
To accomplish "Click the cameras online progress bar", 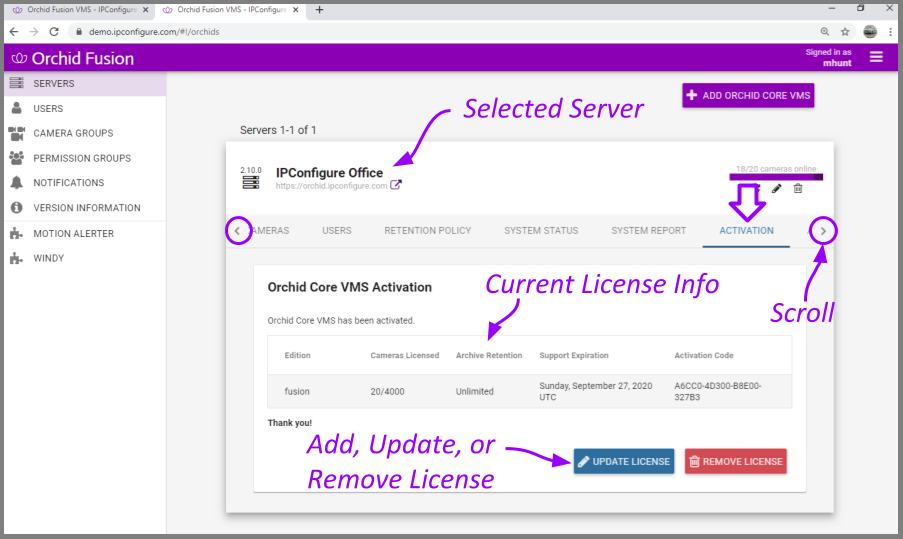I will (776, 177).
